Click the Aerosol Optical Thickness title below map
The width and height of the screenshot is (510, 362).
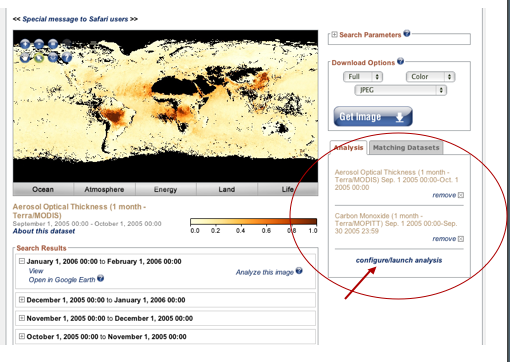[79, 211]
